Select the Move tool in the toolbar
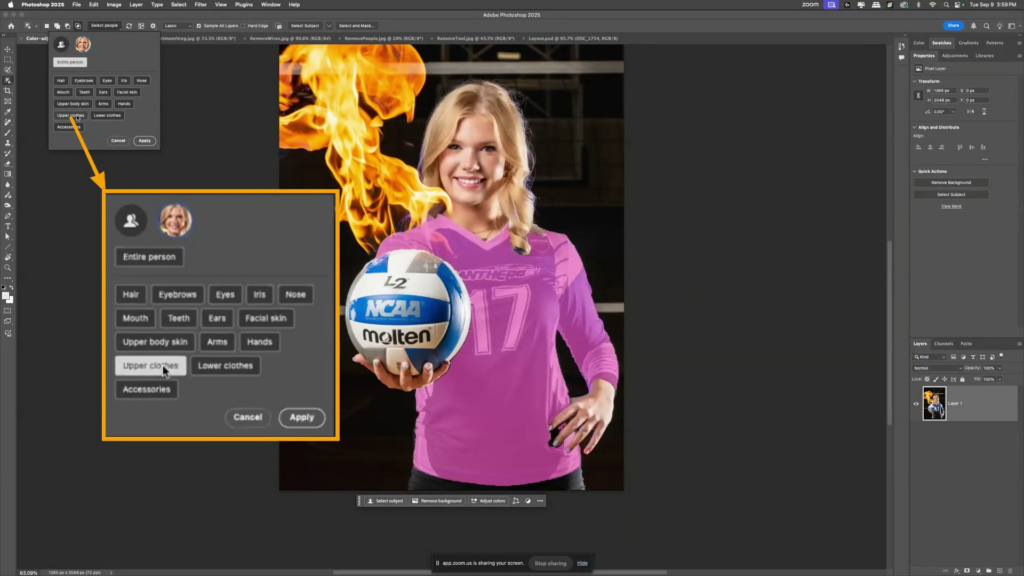Image resolution: width=1024 pixels, height=576 pixels. click(7, 49)
